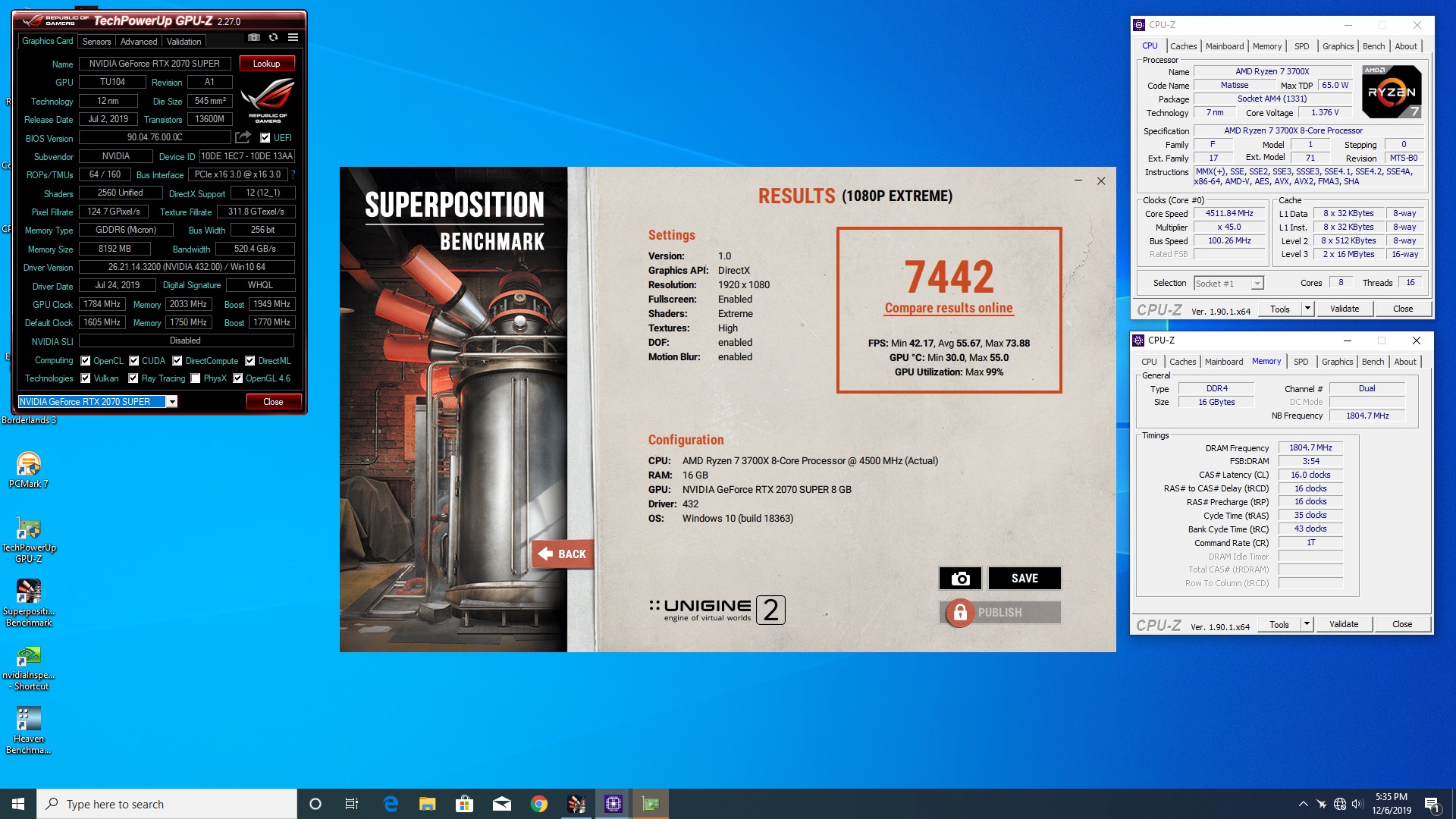
Task: Open Mail app from the taskbar
Action: (x=502, y=804)
